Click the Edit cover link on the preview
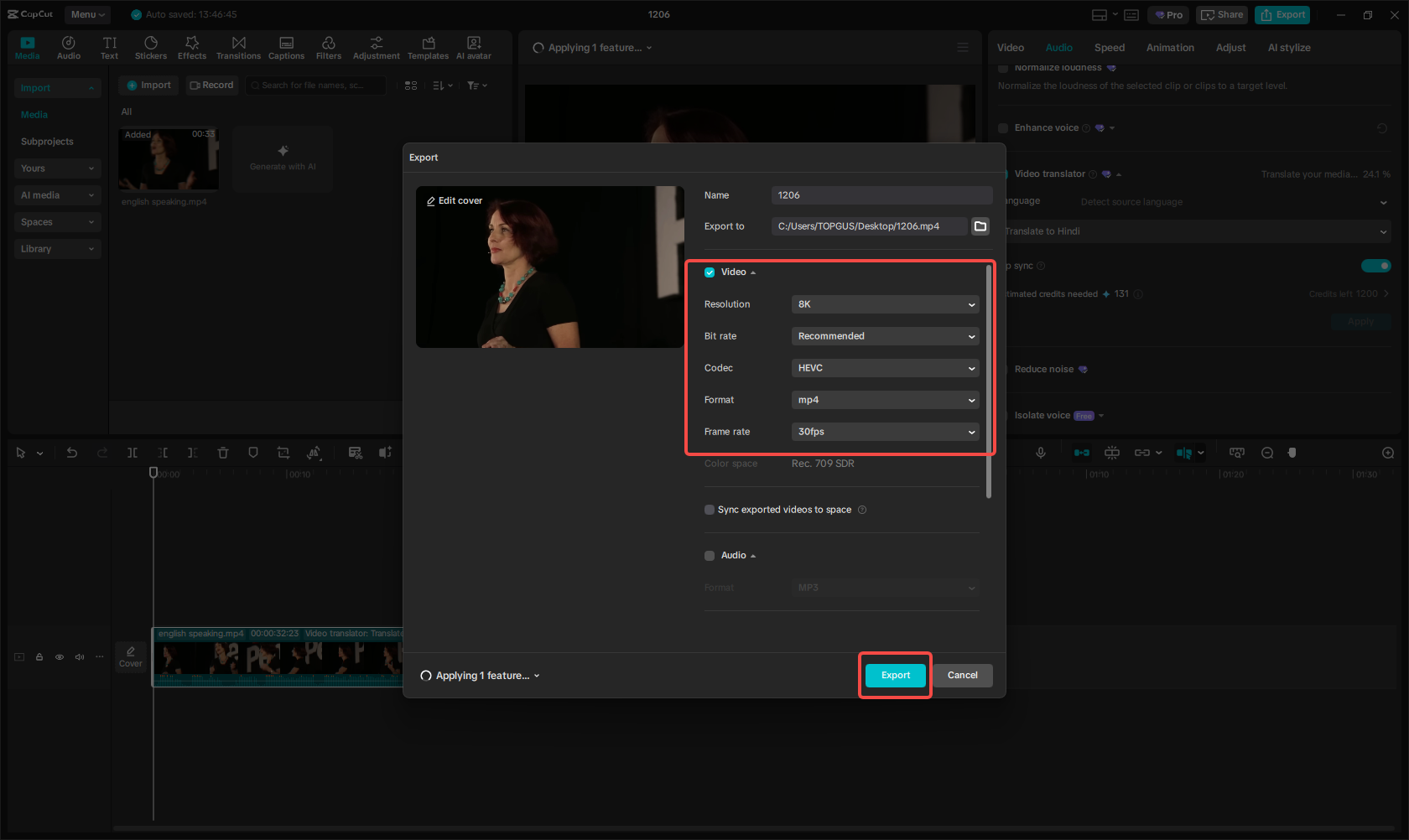1409x840 pixels. 455,200
